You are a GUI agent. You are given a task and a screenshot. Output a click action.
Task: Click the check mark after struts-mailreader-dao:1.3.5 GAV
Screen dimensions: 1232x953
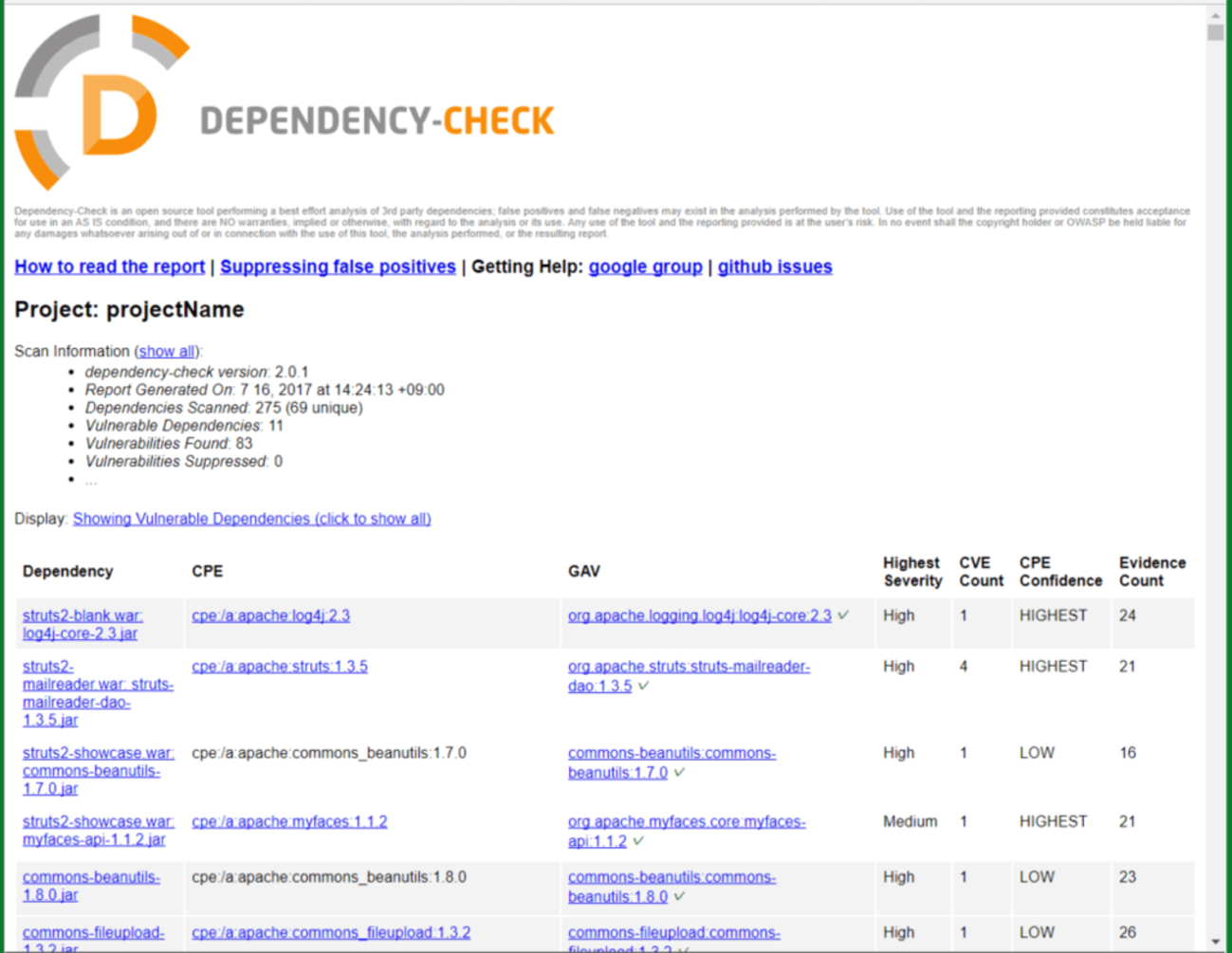click(x=643, y=686)
